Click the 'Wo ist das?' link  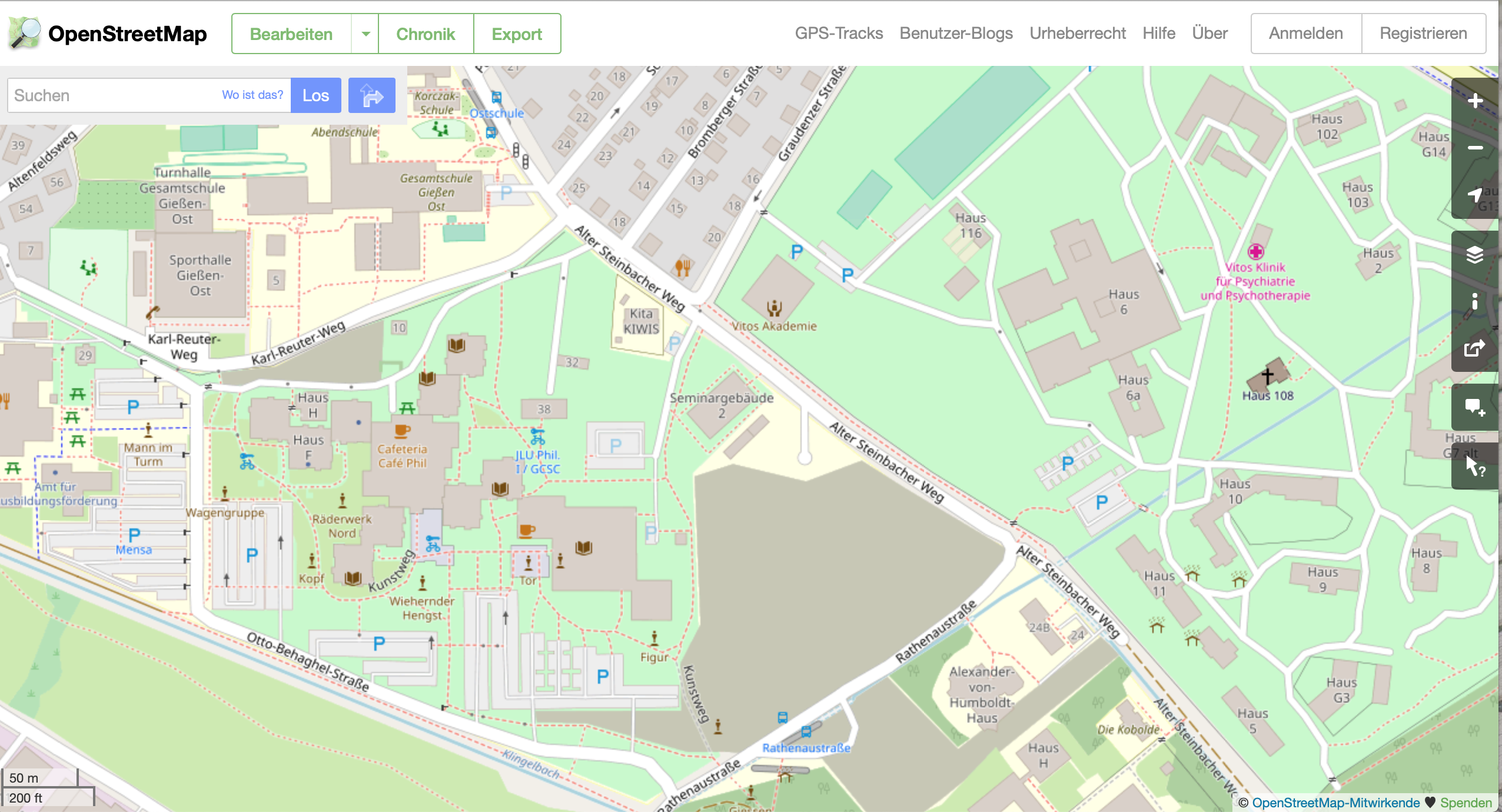tap(252, 95)
